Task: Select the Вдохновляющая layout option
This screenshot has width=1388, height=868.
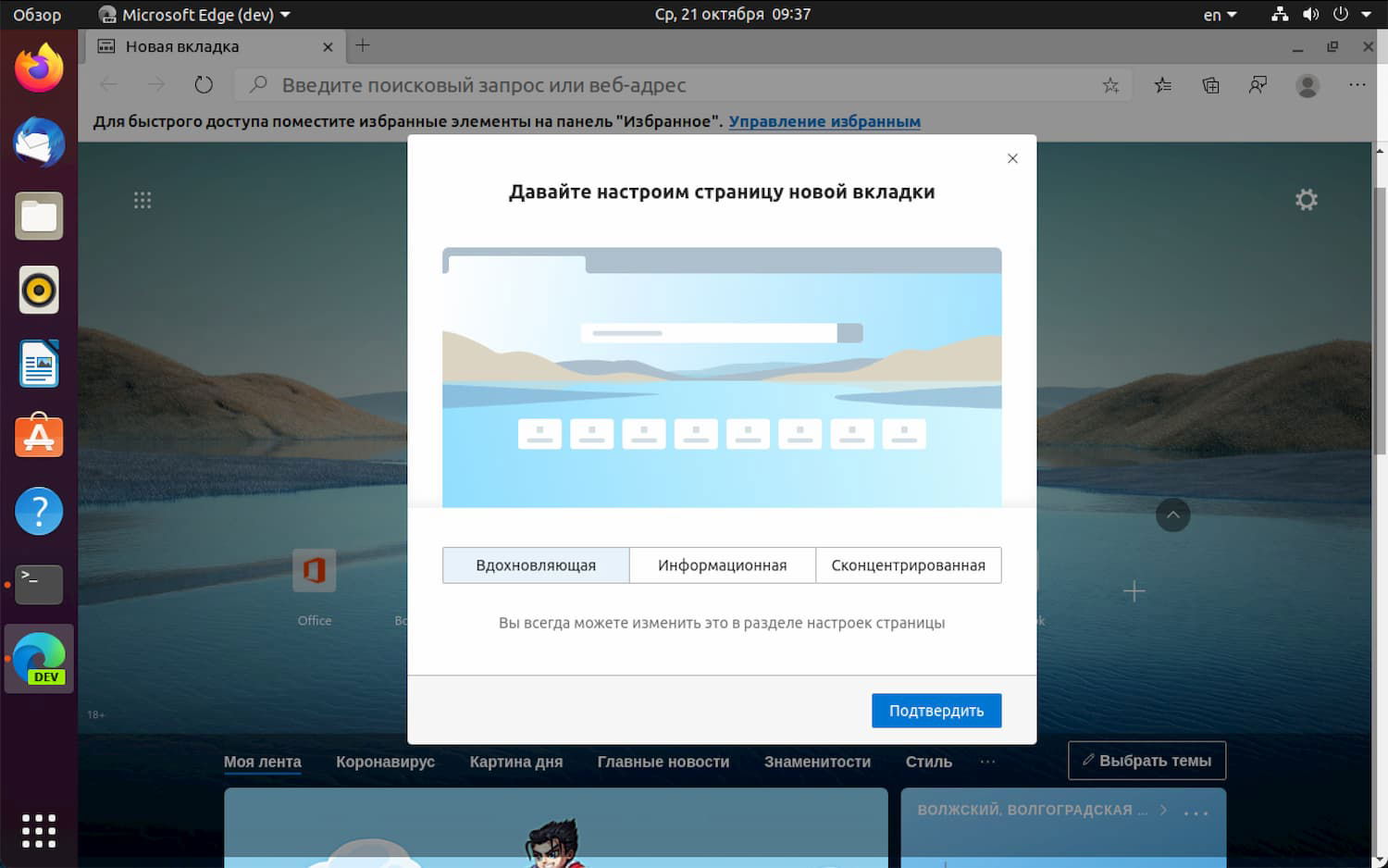Action: coord(535,564)
